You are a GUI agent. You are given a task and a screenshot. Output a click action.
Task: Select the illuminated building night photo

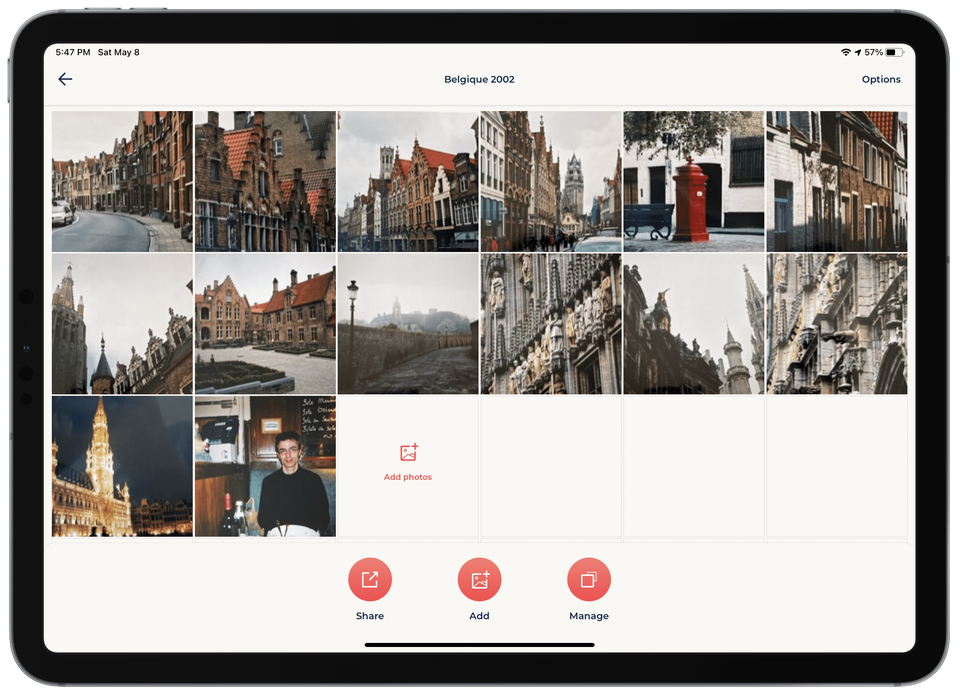[121, 465]
